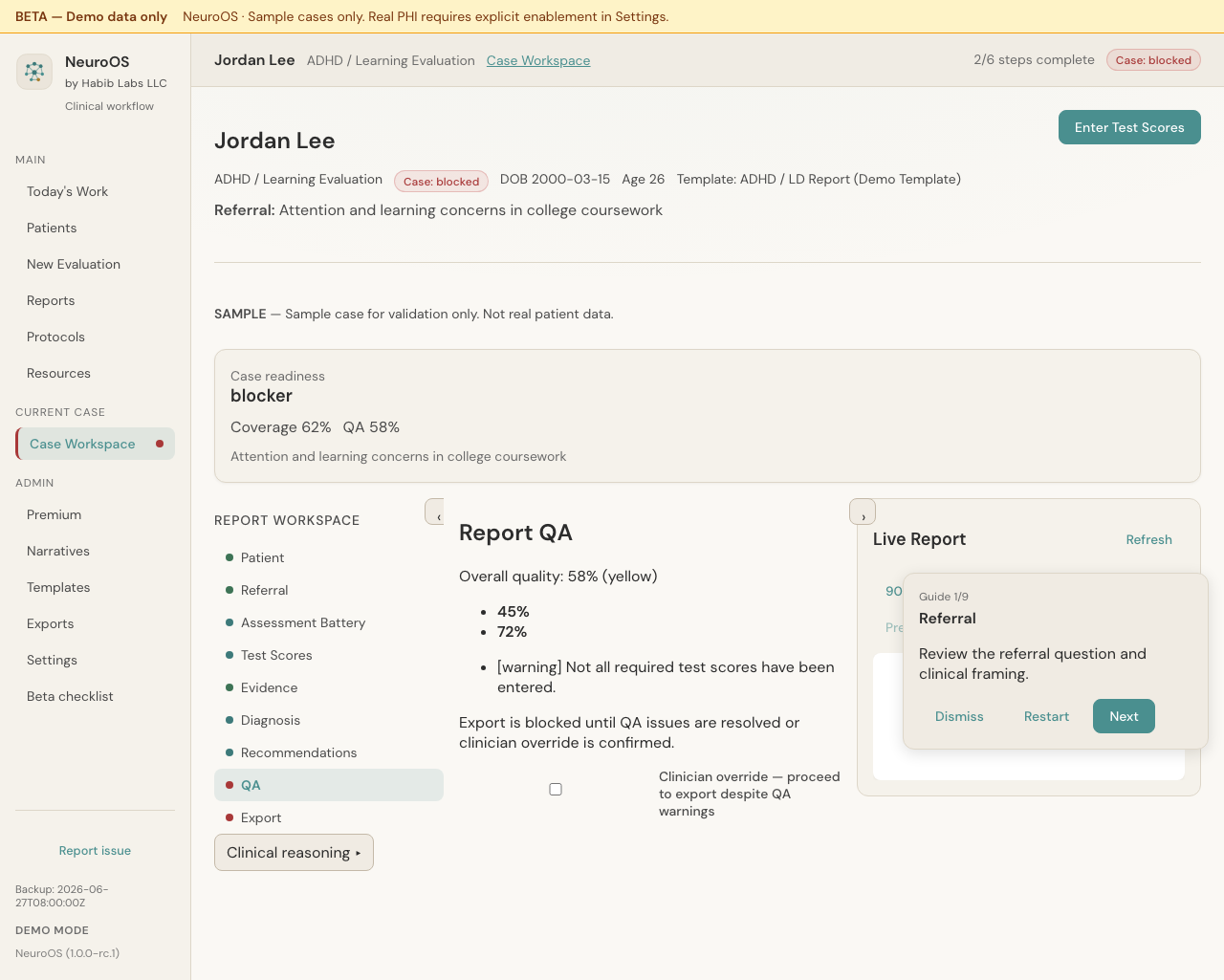Click the '45%' quality bullet

(x=514, y=612)
